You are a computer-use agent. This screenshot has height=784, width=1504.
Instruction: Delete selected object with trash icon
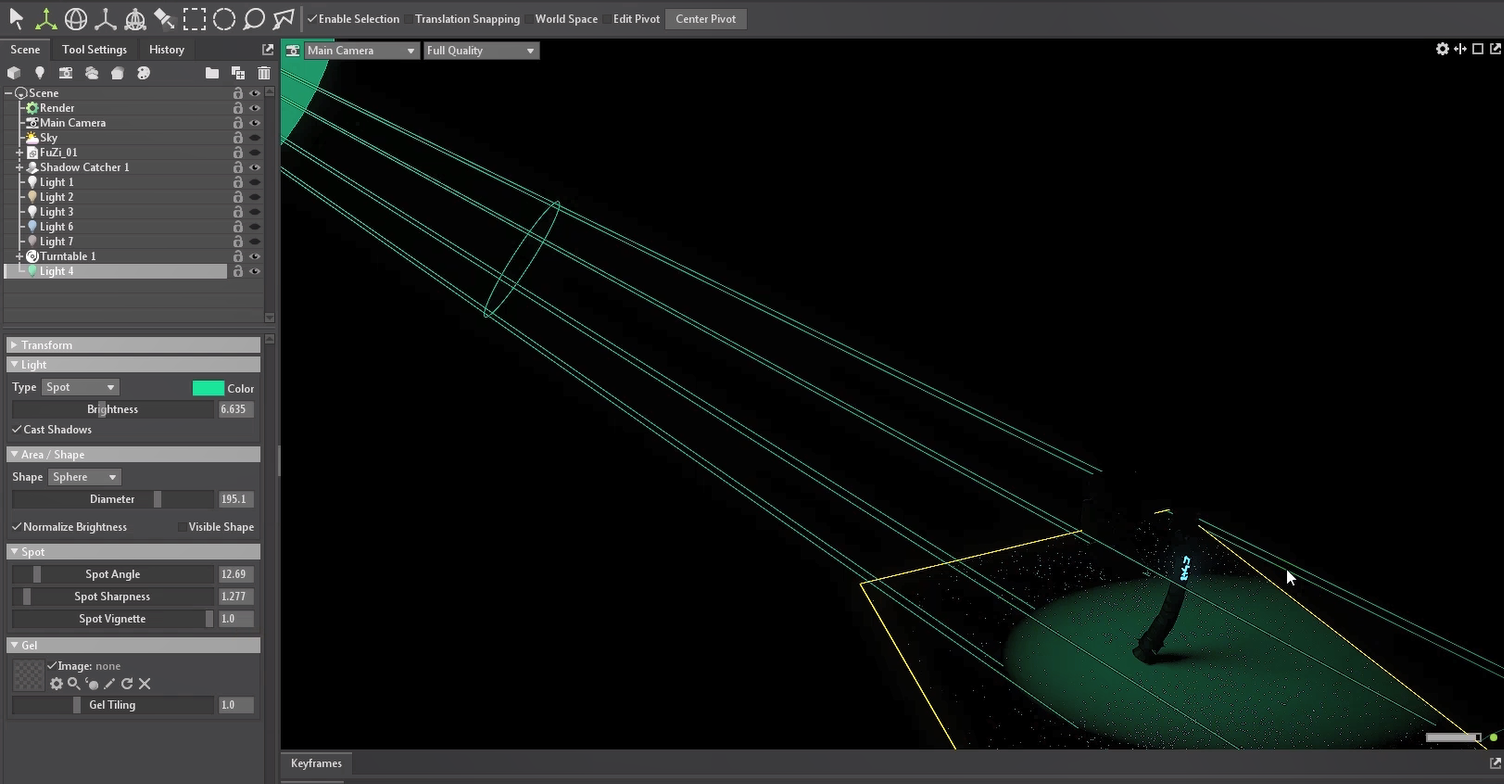[264, 73]
